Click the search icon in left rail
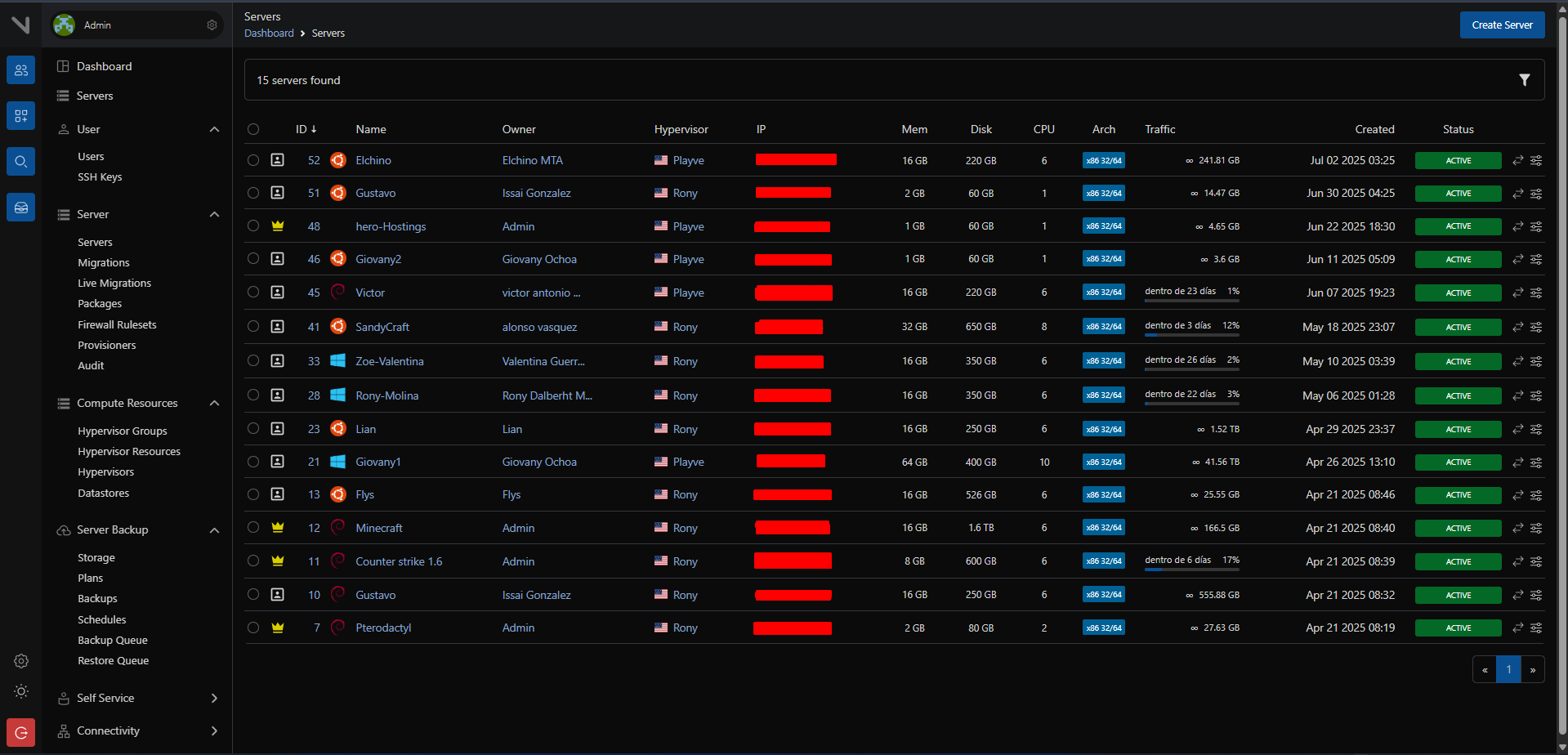 point(21,162)
